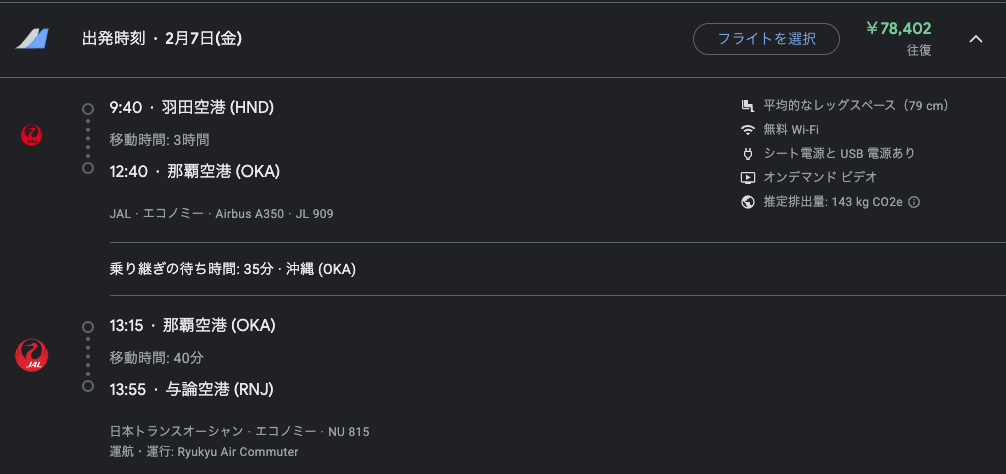The width and height of the screenshot is (1006, 474).
Task: Click the フライトを選択 button
Action: click(x=766, y=39)
